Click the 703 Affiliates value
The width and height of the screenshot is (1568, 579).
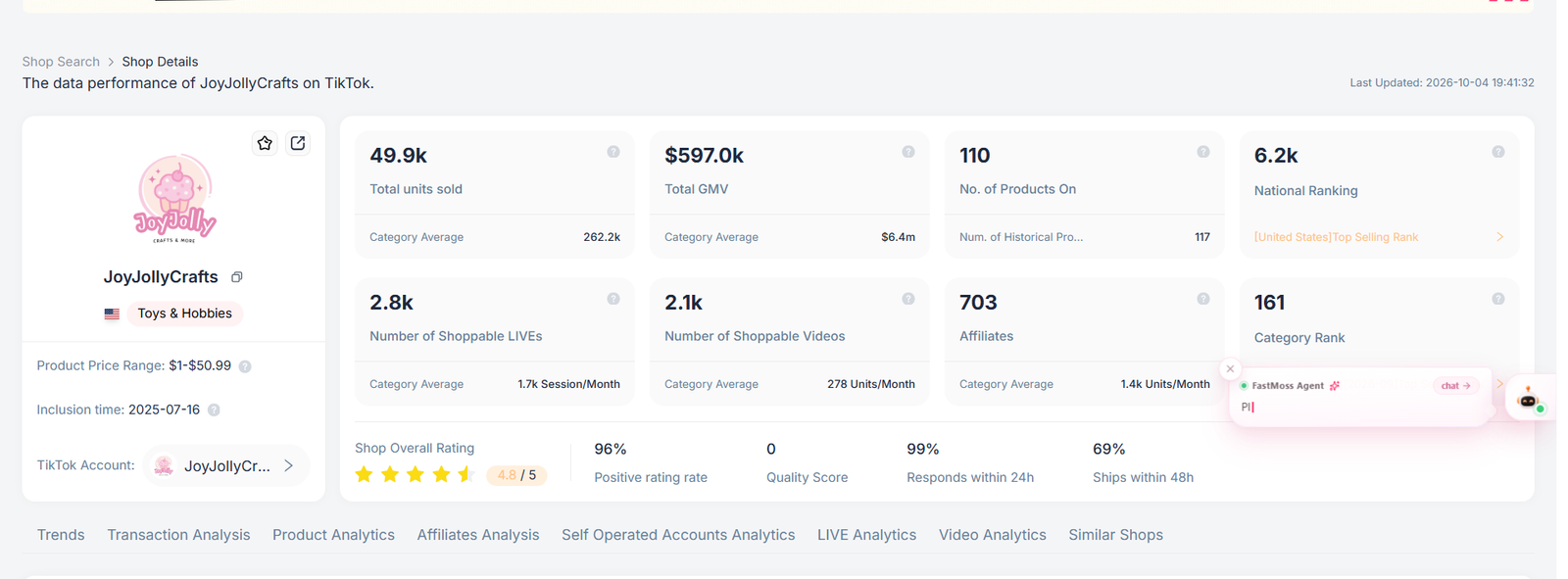tap(978, 303)
